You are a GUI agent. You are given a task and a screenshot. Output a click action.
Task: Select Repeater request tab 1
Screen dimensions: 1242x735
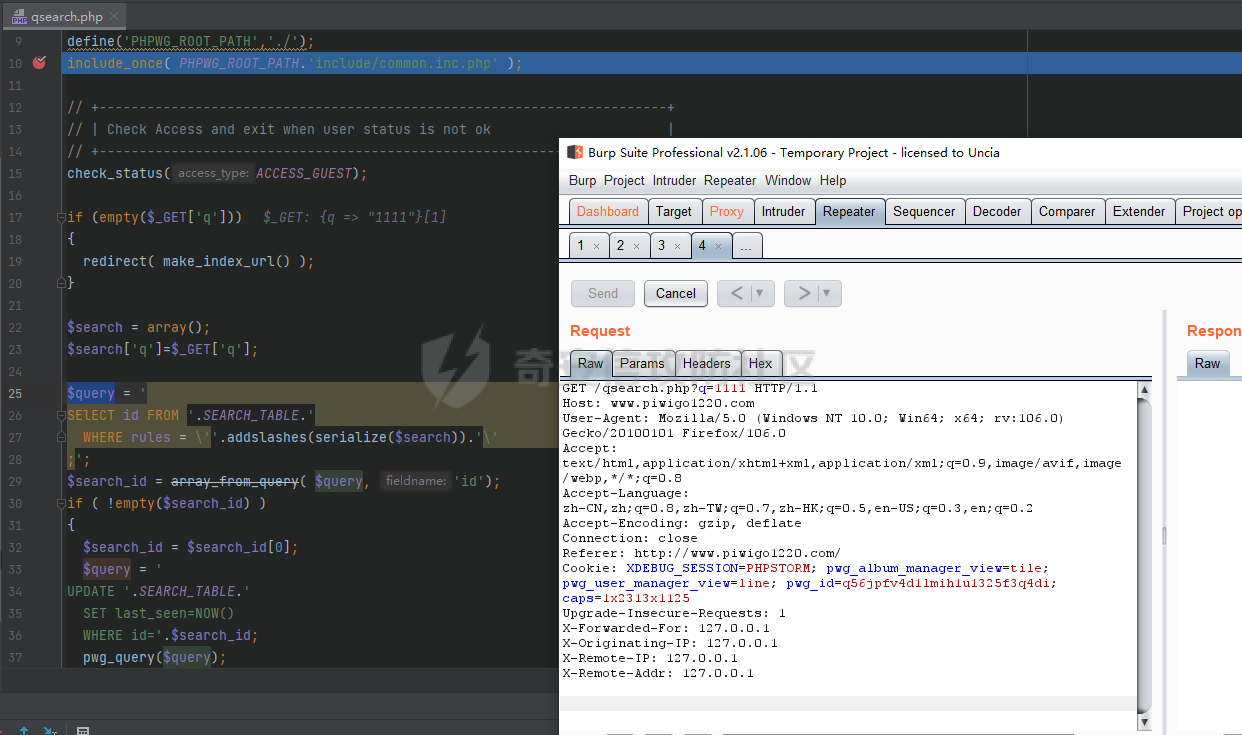[x=588, y=246]
